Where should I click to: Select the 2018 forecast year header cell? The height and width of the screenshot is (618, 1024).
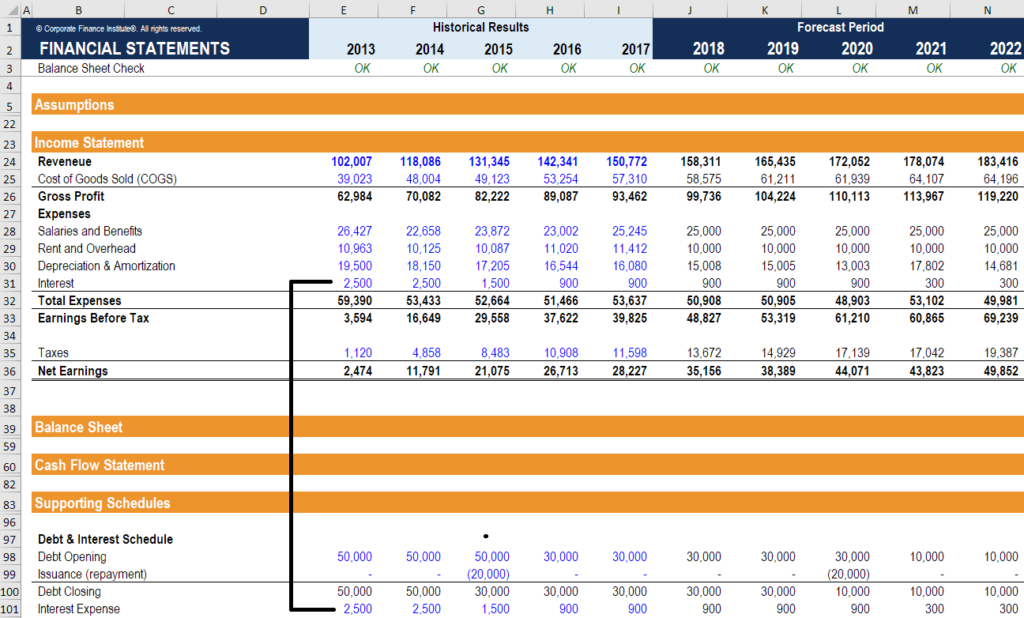pos(708,47)
